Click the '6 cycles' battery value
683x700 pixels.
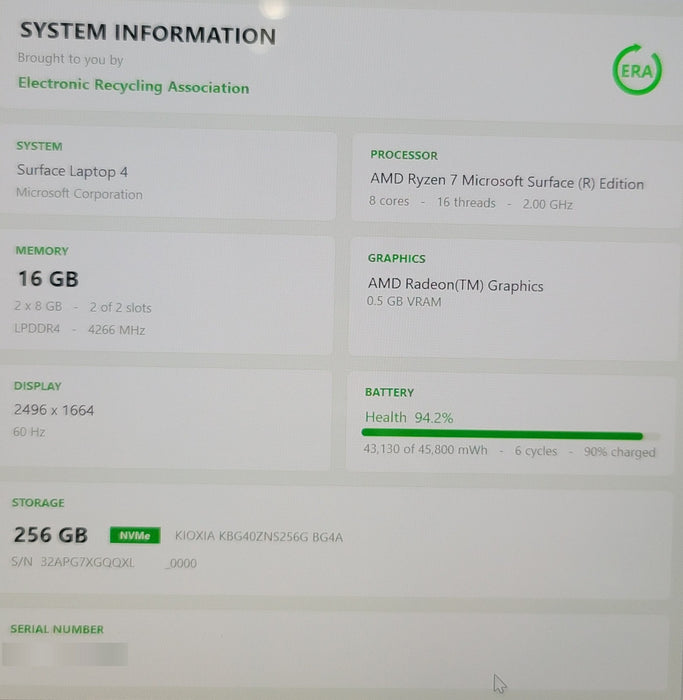point(536,450)
